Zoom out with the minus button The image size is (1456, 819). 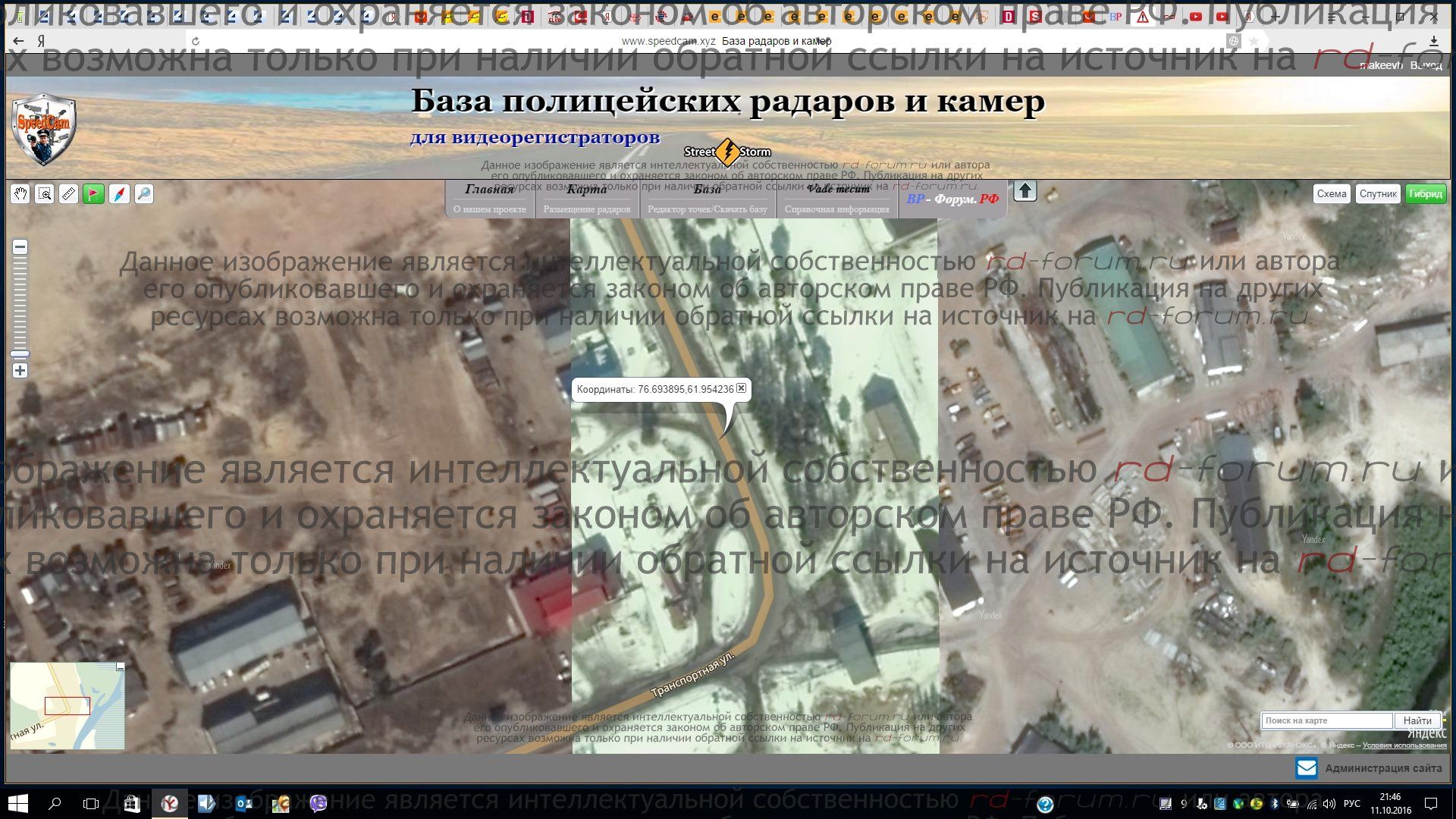[20, 247]
